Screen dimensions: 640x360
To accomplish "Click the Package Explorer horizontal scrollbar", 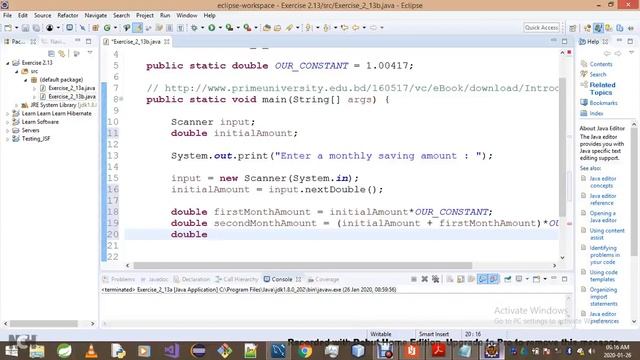I will coord(44,324).
